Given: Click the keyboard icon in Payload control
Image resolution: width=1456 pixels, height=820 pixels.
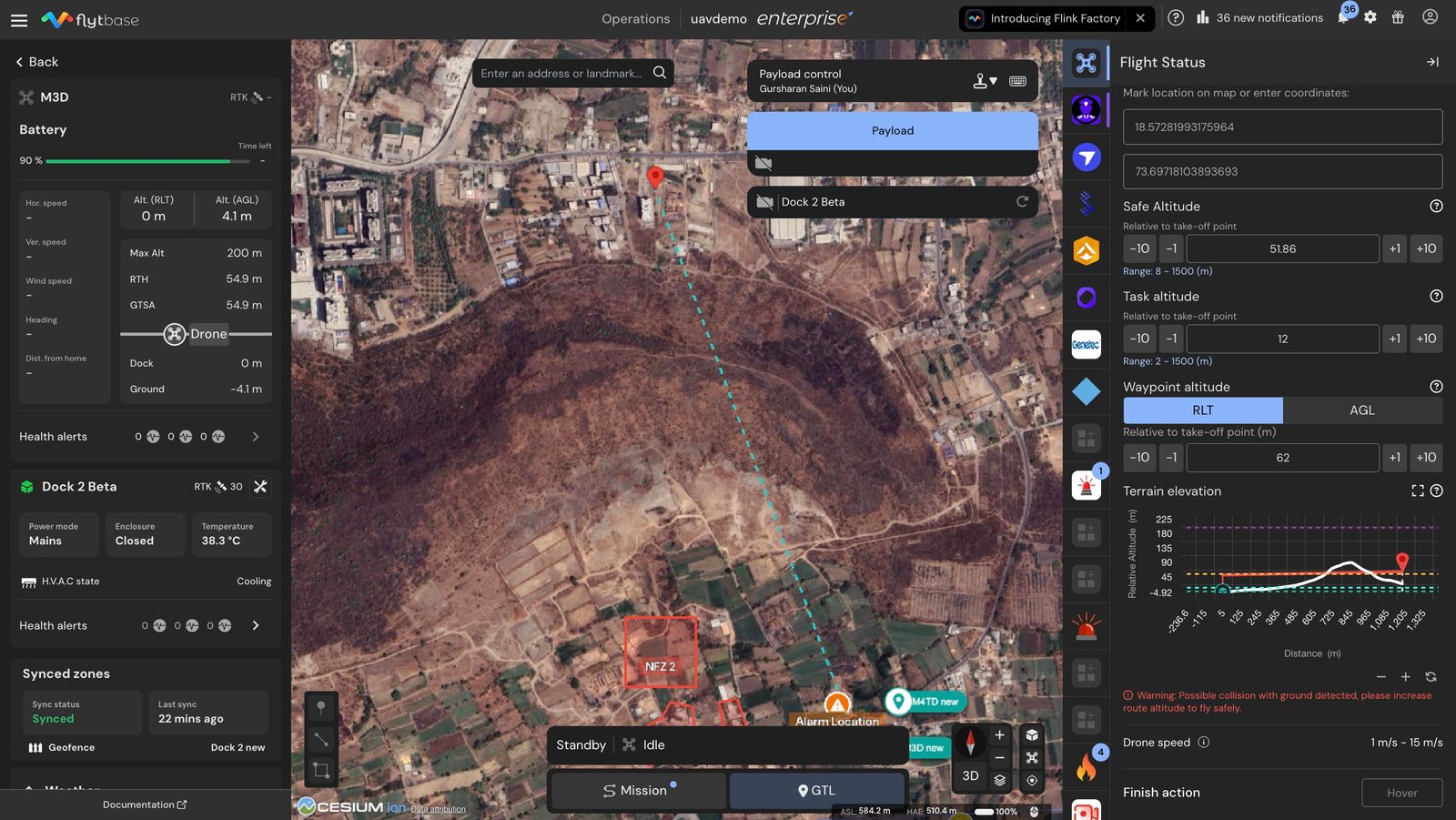Looking at the screenshot, I should coord(1017,81).
